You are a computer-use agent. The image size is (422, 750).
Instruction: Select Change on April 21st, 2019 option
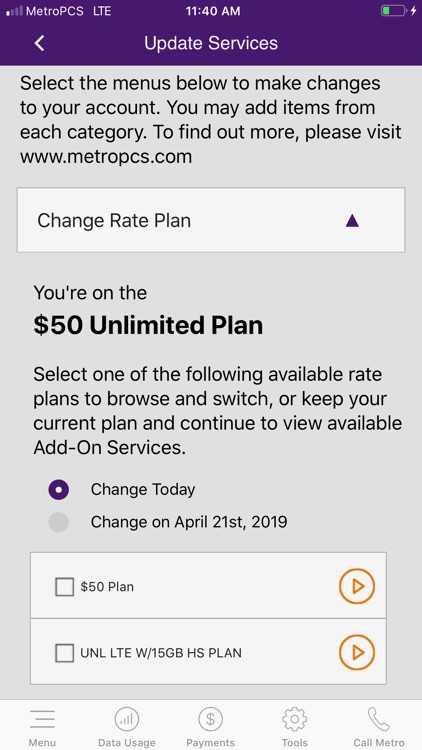(x=58, y=522)
